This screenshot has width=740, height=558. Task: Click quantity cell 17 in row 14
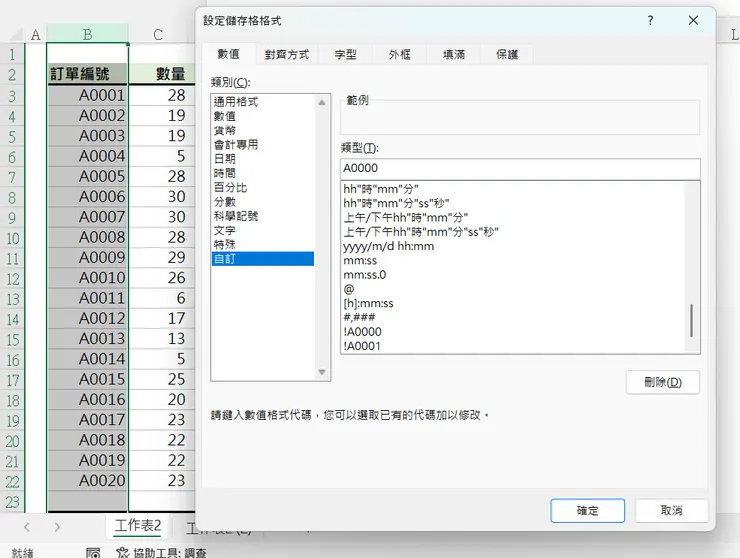coord(162,318)
